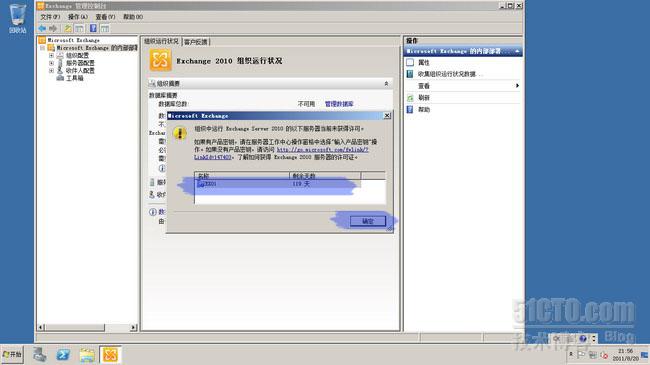
Task: Open the 操作(A) menu
Action: point(78,17)
